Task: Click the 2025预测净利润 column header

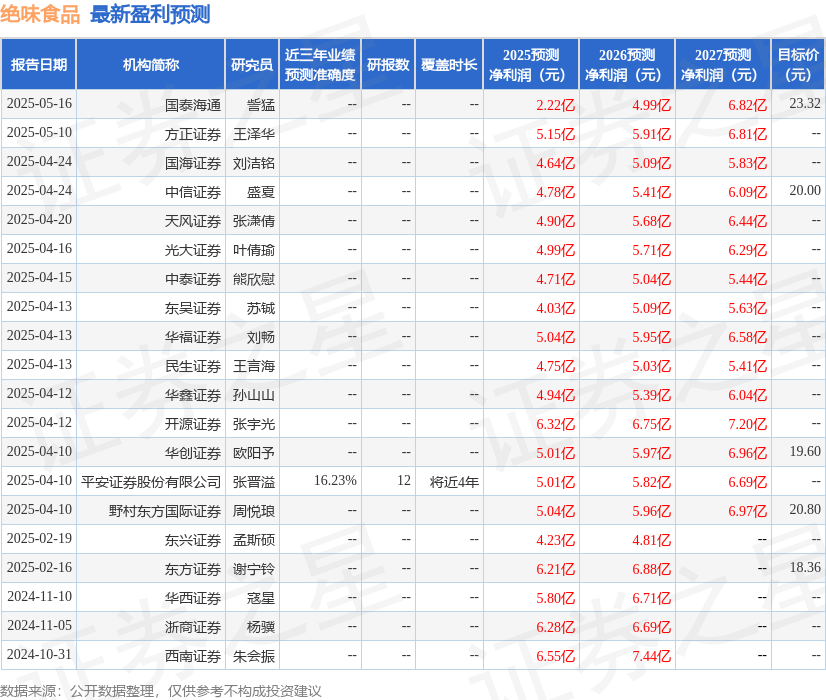Action: [531, 64]
